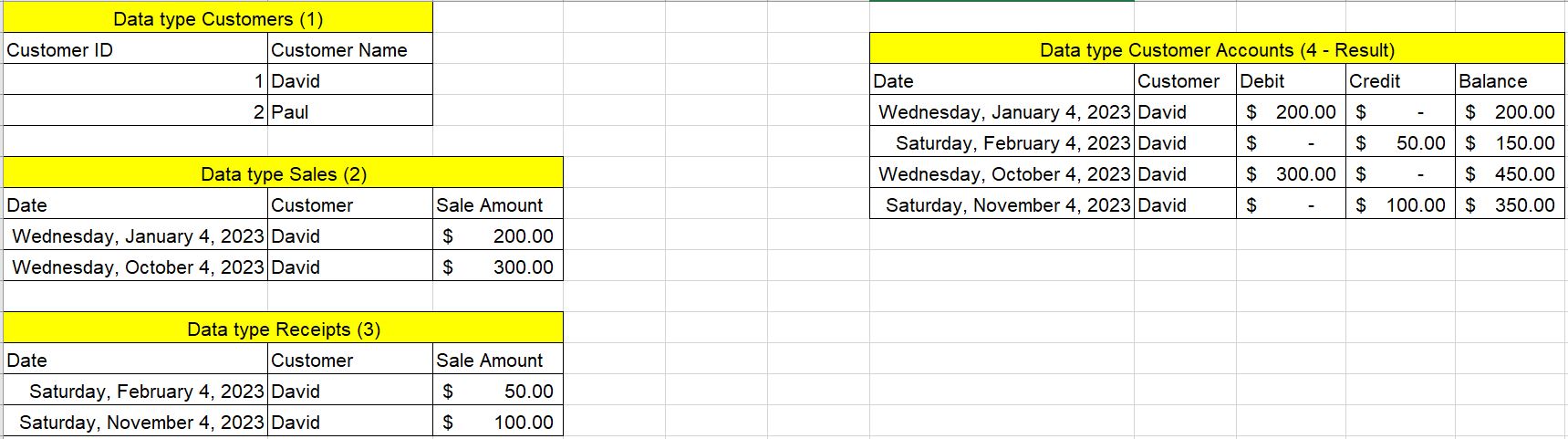Select the 'Data type Receipts (3)' yellow header

(x=284, y=329)
